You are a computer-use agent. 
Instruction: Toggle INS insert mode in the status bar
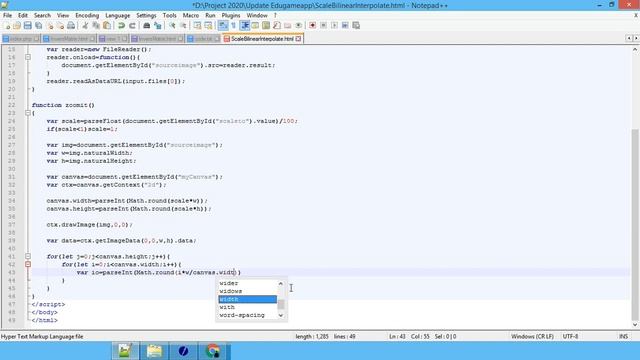pyautogui.click(x=623, y=336)
